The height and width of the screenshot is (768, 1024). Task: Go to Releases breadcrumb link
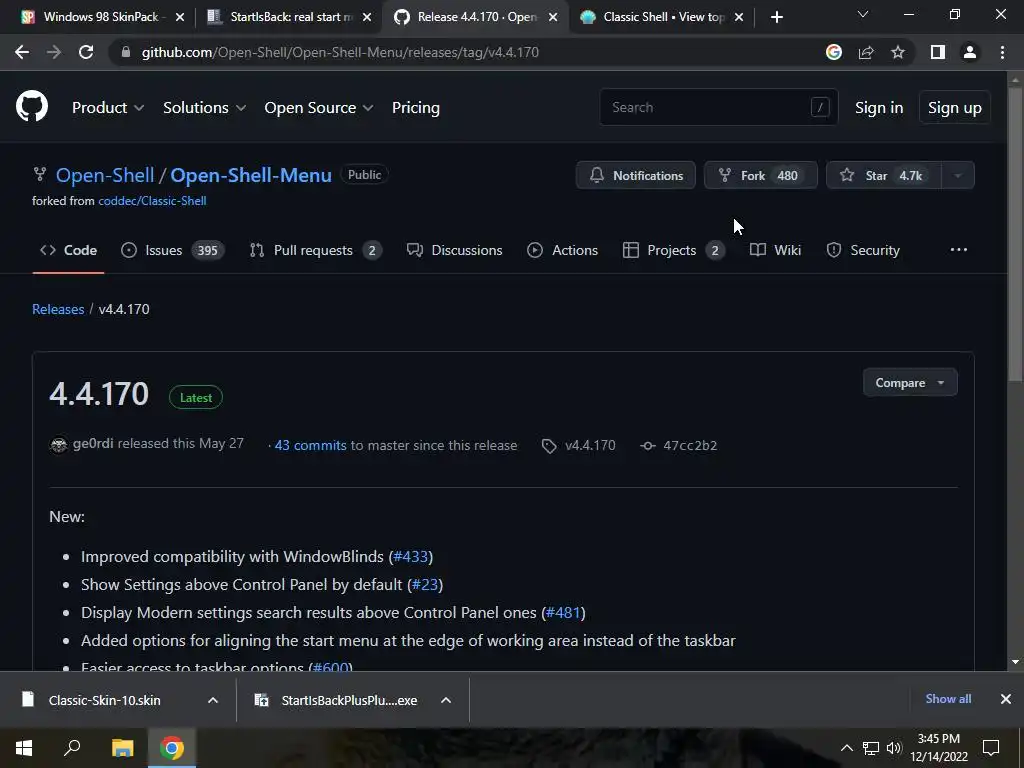58,310
